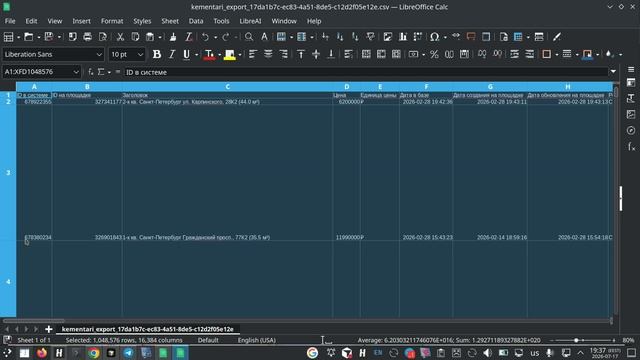Toggle Freeze Rows and Columns button
Viewport: 640px width, 360px height.
click(518, 37)
